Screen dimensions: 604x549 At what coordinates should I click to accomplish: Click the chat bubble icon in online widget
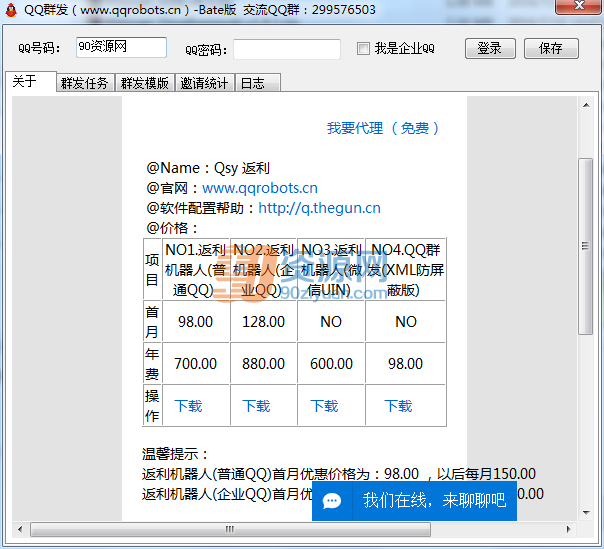[x=332, y=501]
